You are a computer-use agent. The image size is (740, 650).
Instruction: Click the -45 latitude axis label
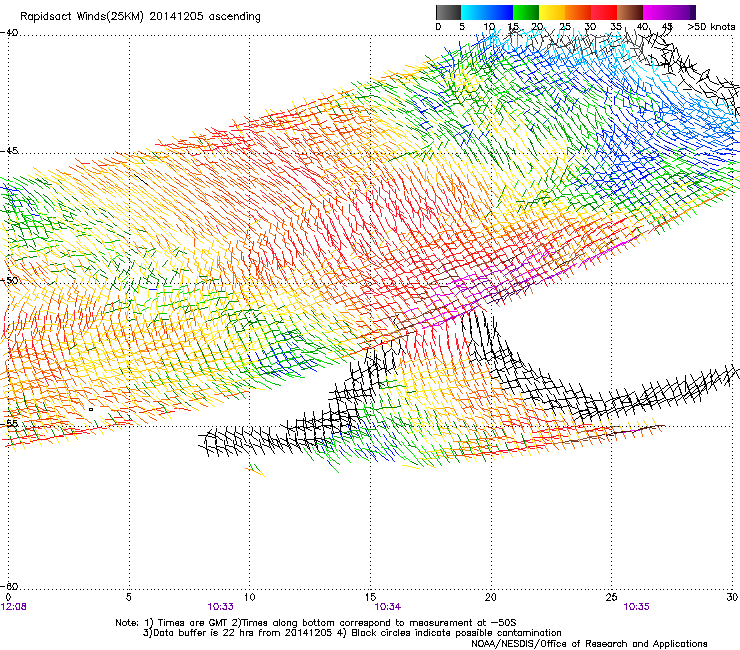pos(9,151)
